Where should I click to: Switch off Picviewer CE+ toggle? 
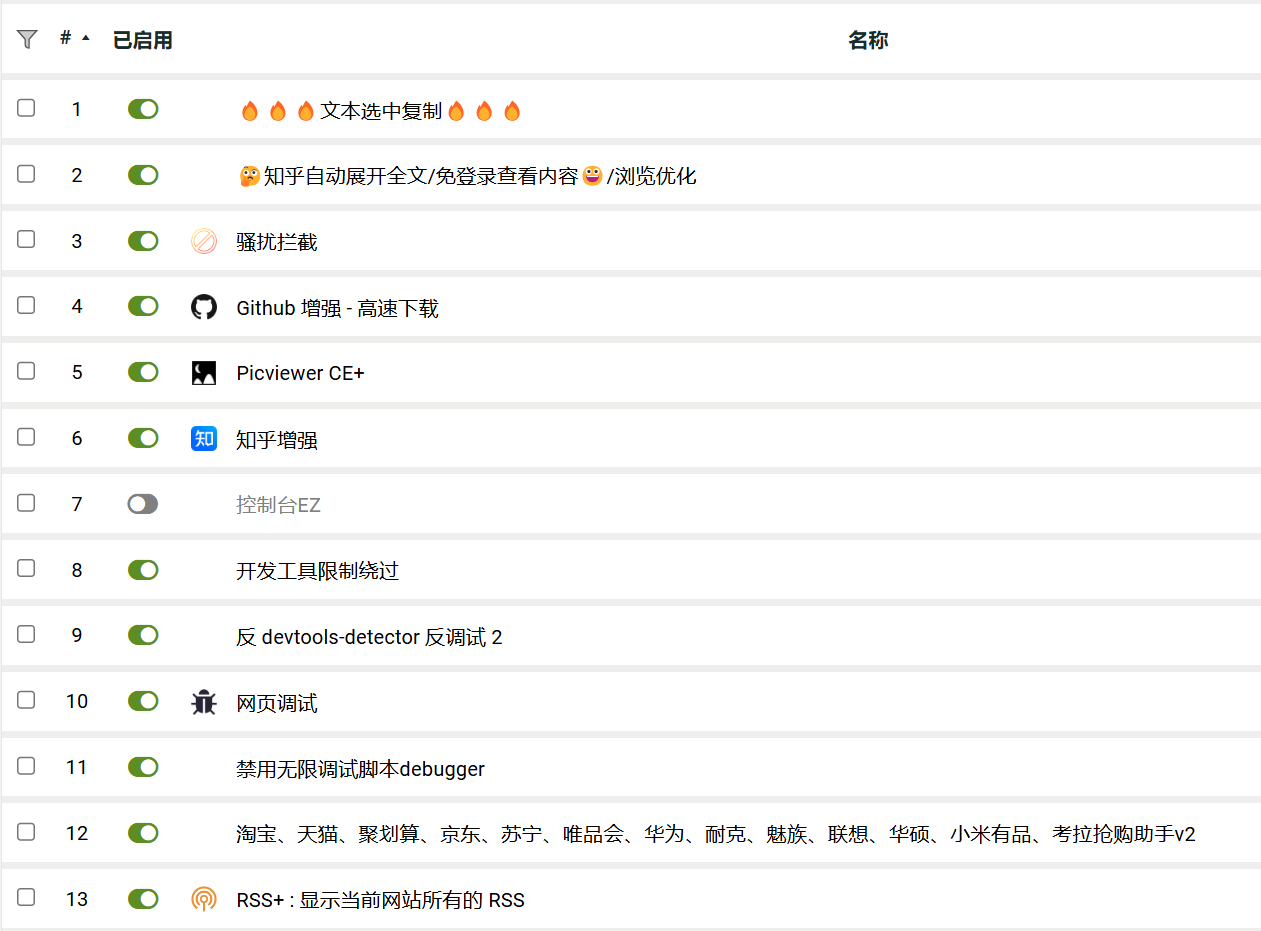[143, 372]
